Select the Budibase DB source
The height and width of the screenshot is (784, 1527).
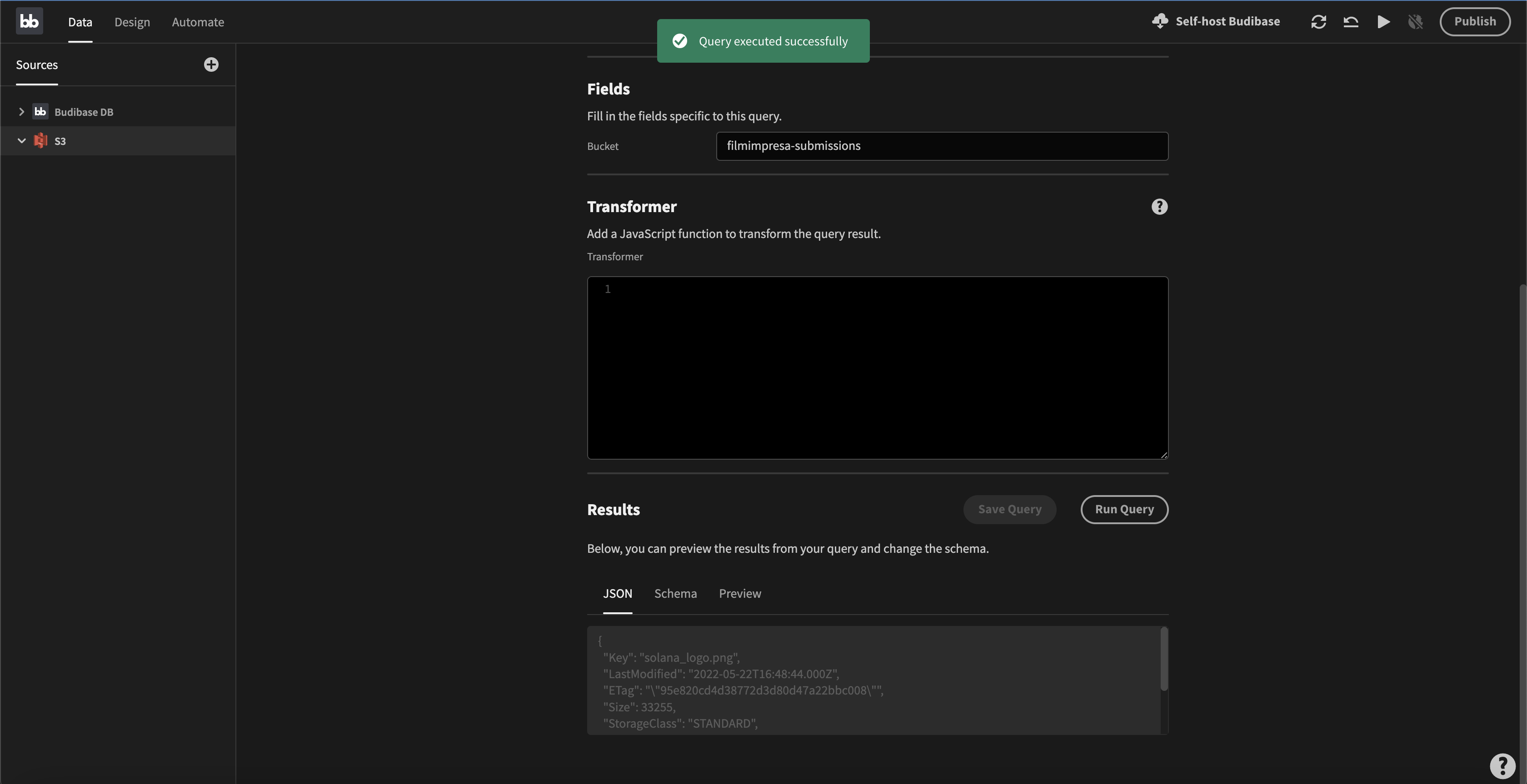coord(84,112)
